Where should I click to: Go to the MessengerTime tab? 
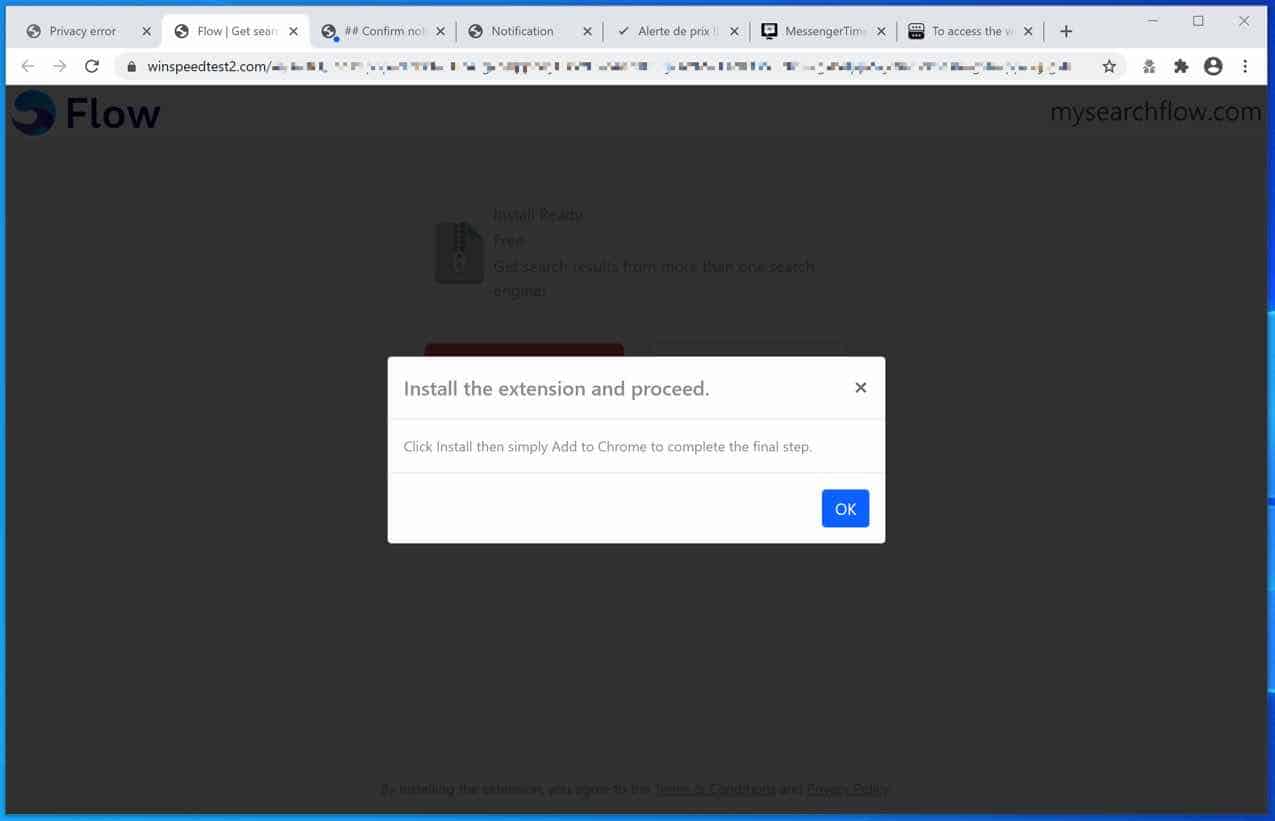pos(822,31)
